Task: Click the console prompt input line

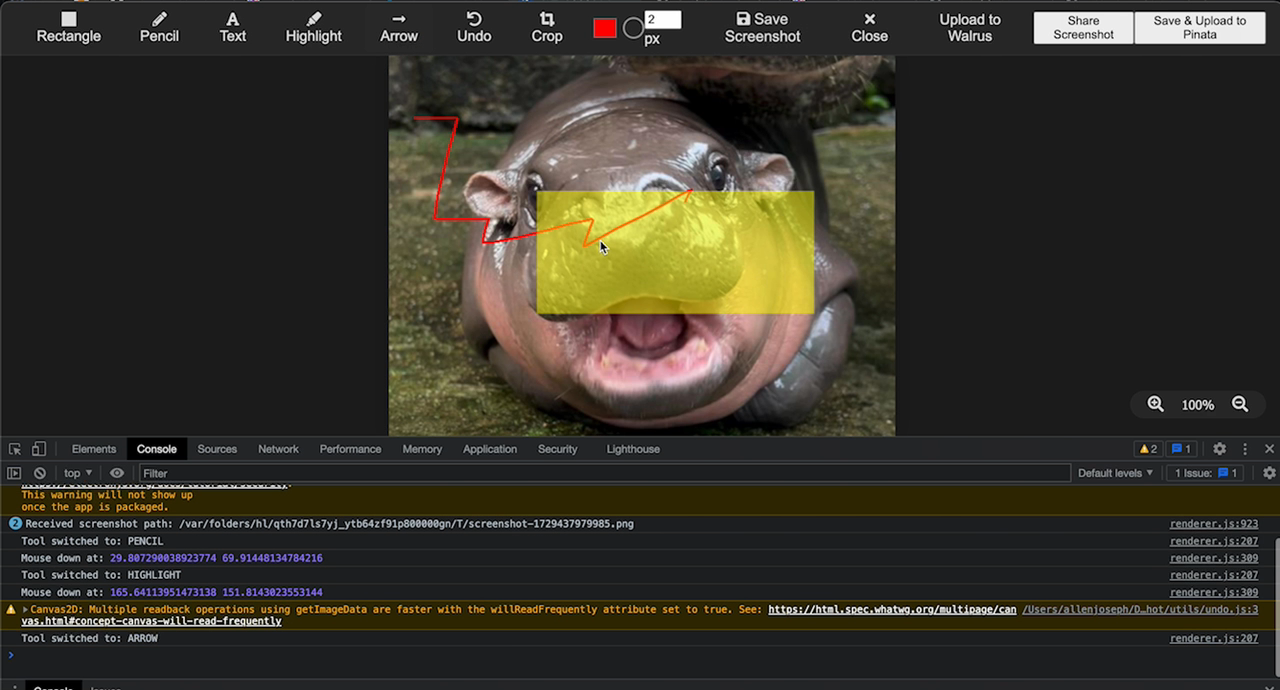Action: click(x=640, y=655)
